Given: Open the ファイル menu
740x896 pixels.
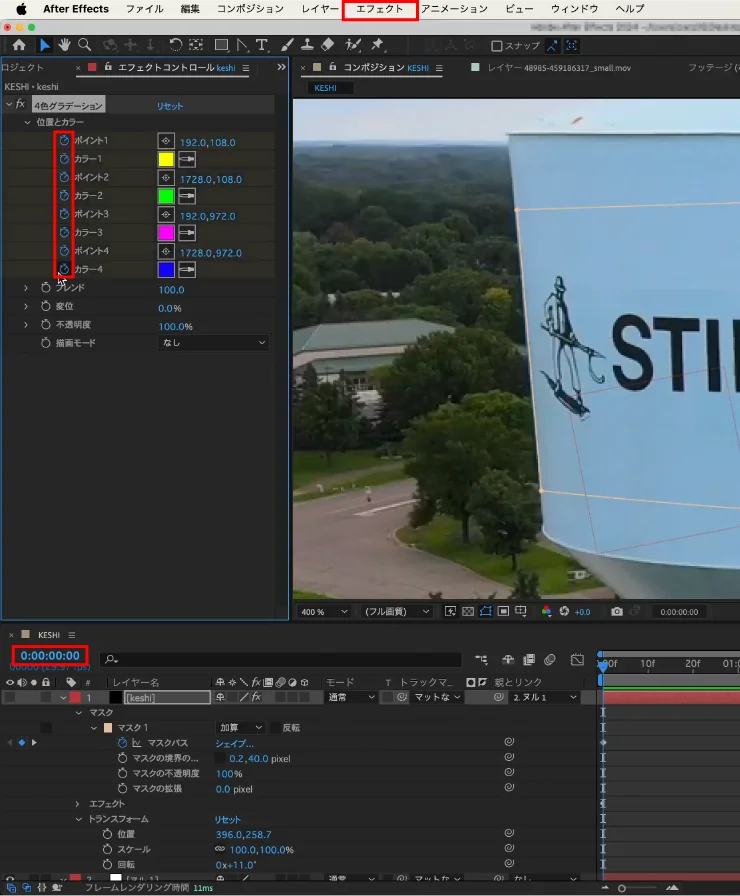Looking at the screenshot, I should (x=145, y=9).
